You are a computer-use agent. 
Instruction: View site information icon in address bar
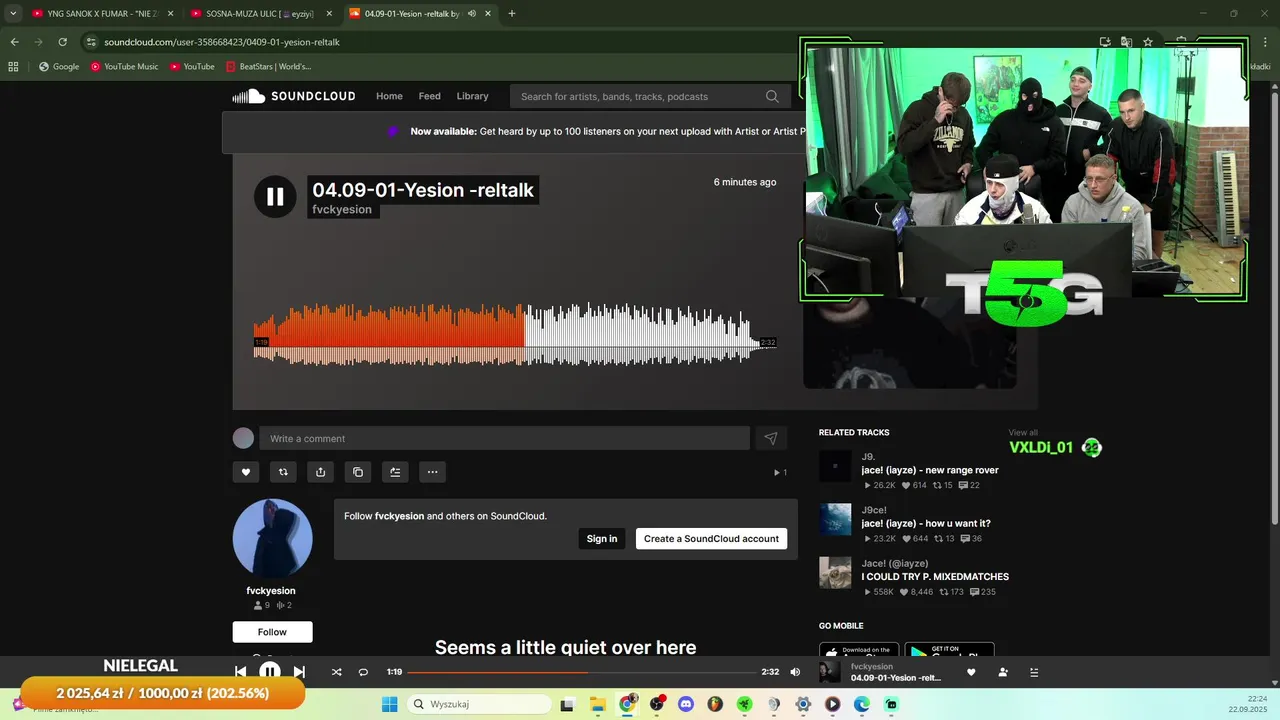pyautogui.click(x=91, y=42)
